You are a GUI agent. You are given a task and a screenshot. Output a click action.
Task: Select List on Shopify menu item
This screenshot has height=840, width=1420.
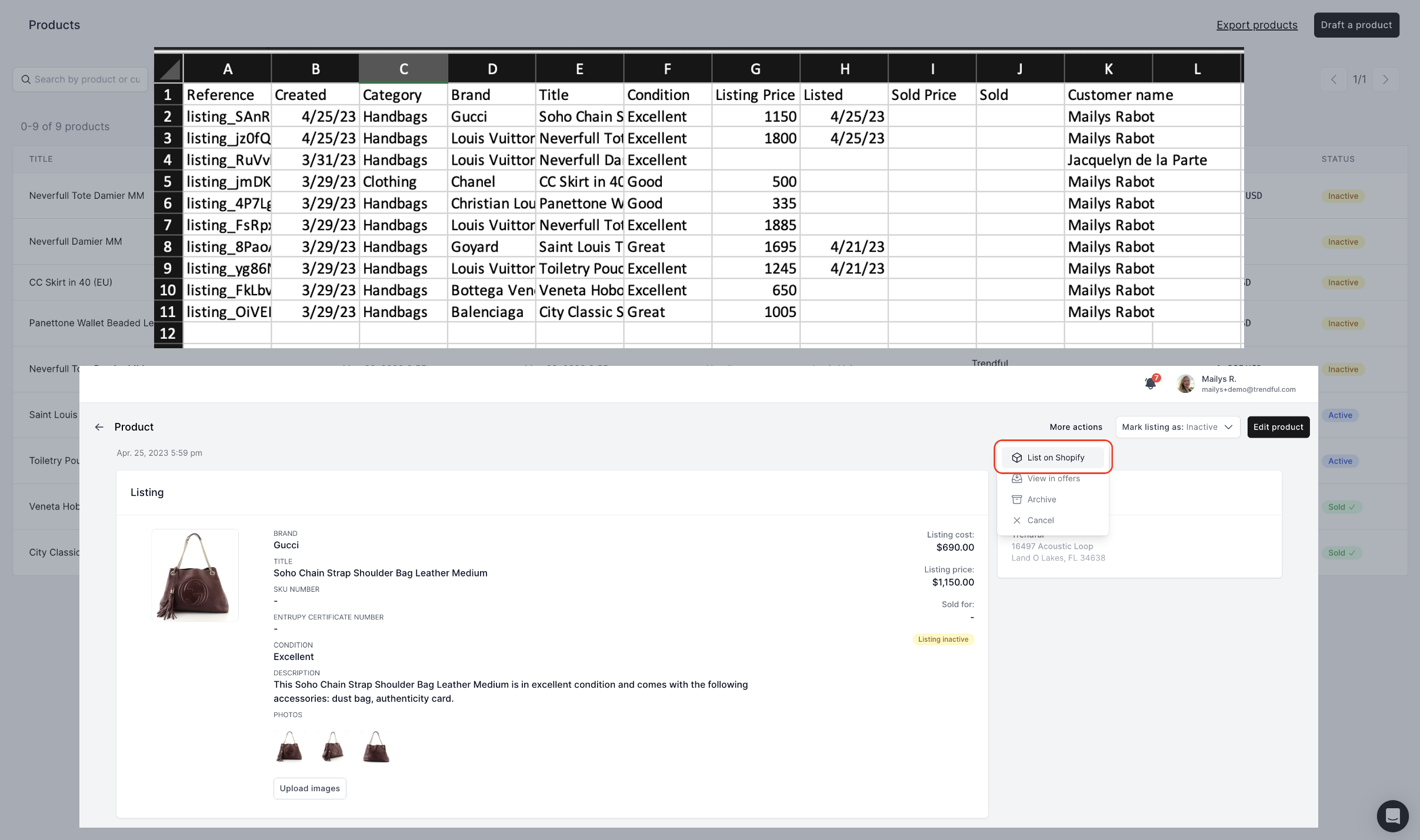click(1055, 458)
